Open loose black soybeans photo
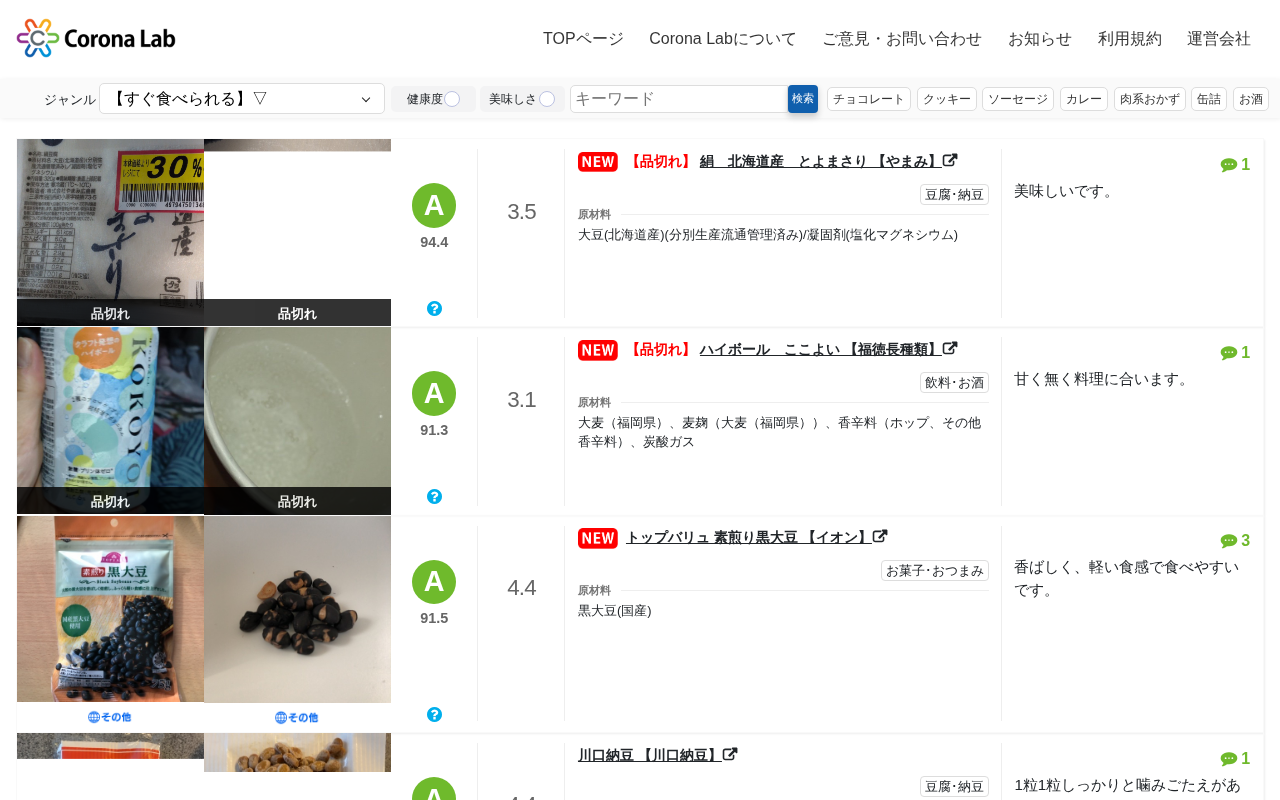 [x=297, y=609]
